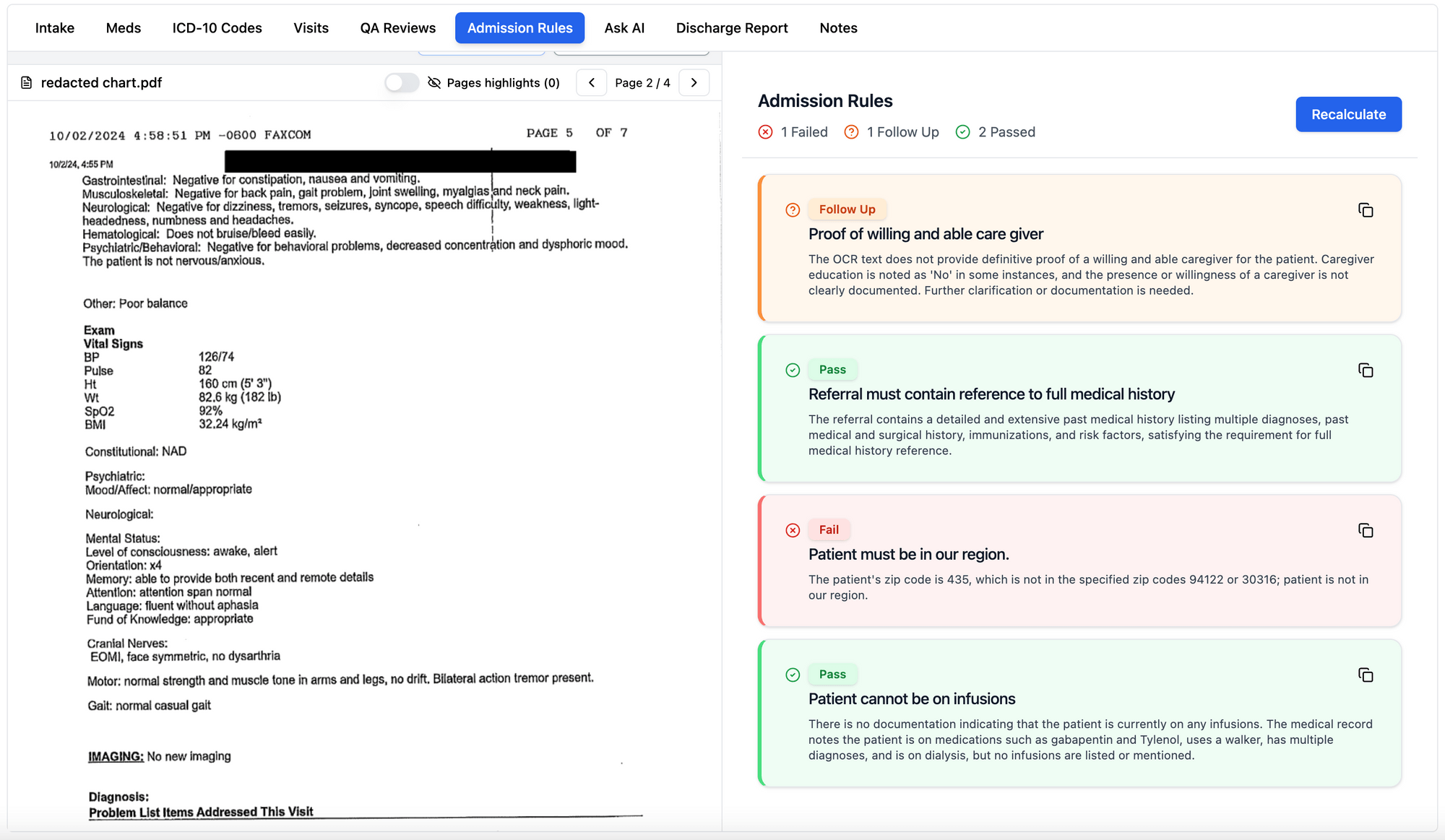Open the Ask AI tab
Viewport: 1445px width, 840px height.
click(x=624, y=28)
